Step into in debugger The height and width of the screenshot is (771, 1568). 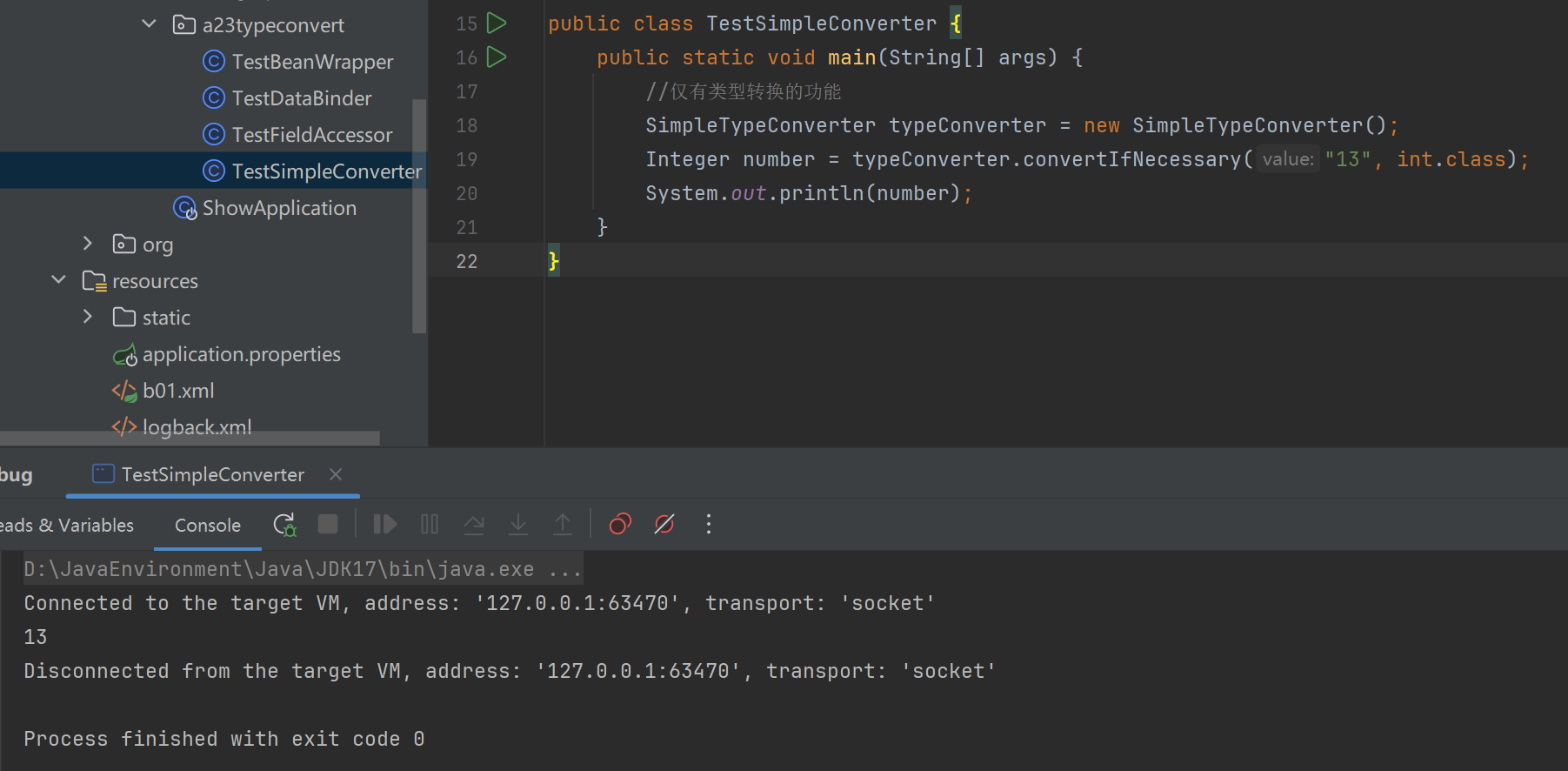pos(518,524)
